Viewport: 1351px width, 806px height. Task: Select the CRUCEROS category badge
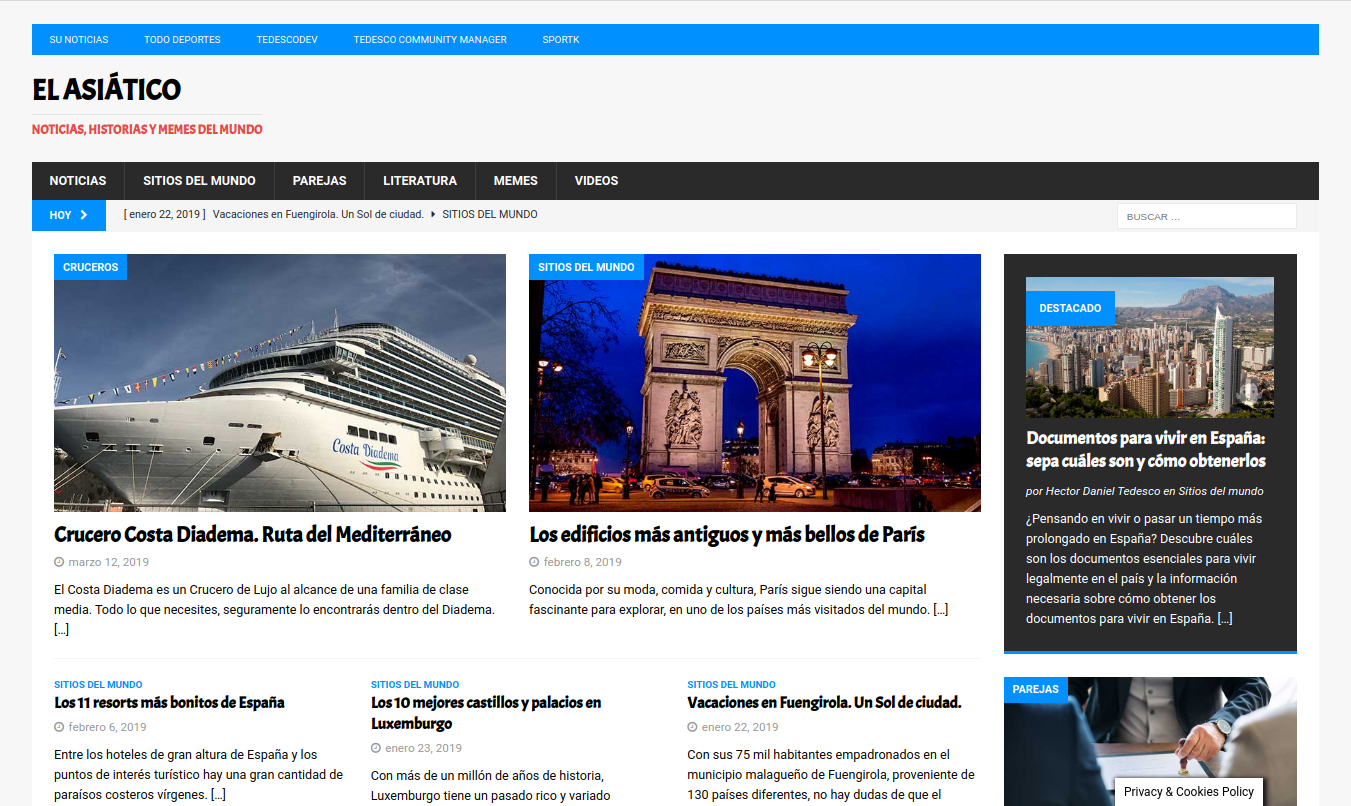click(x=90, y=267)
